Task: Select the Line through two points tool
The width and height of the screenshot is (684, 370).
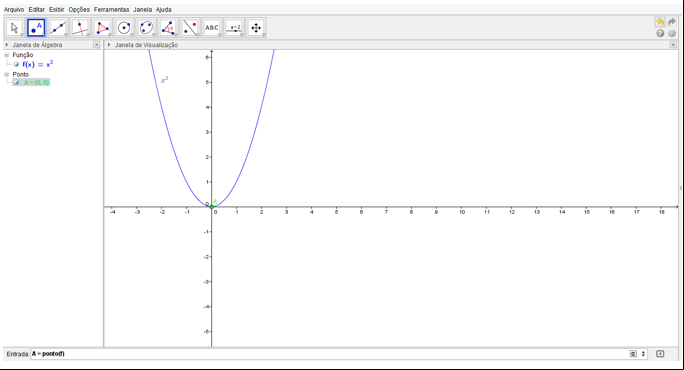Action: point(58,28)
